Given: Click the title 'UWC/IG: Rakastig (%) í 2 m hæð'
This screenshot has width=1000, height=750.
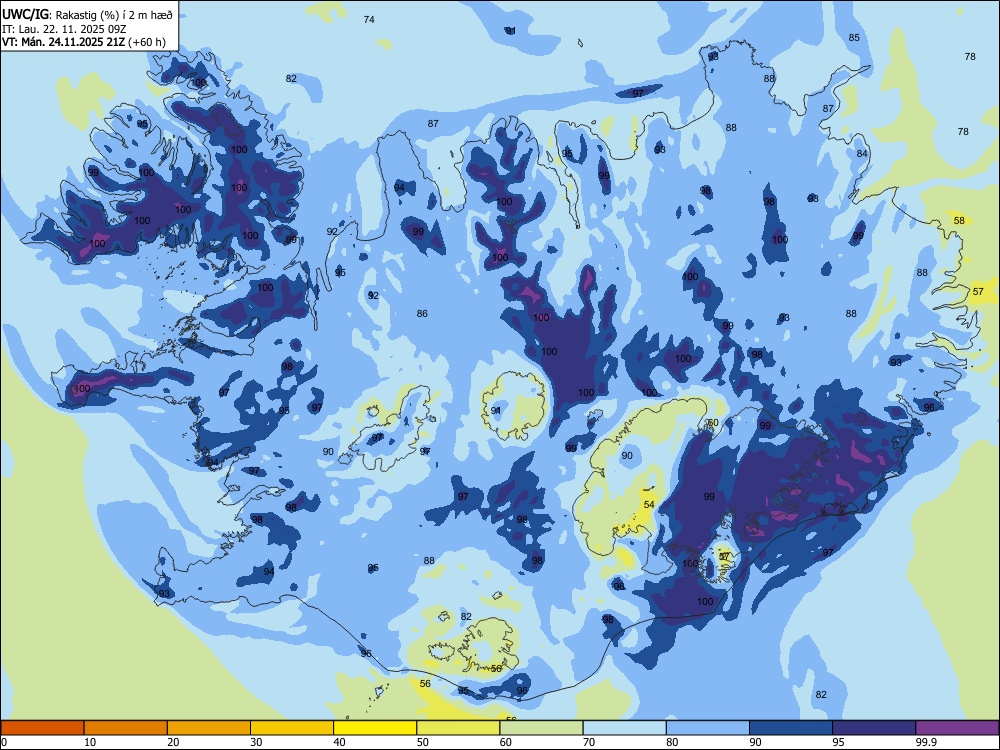Looking at the screenshot, I should click(87, 15).
